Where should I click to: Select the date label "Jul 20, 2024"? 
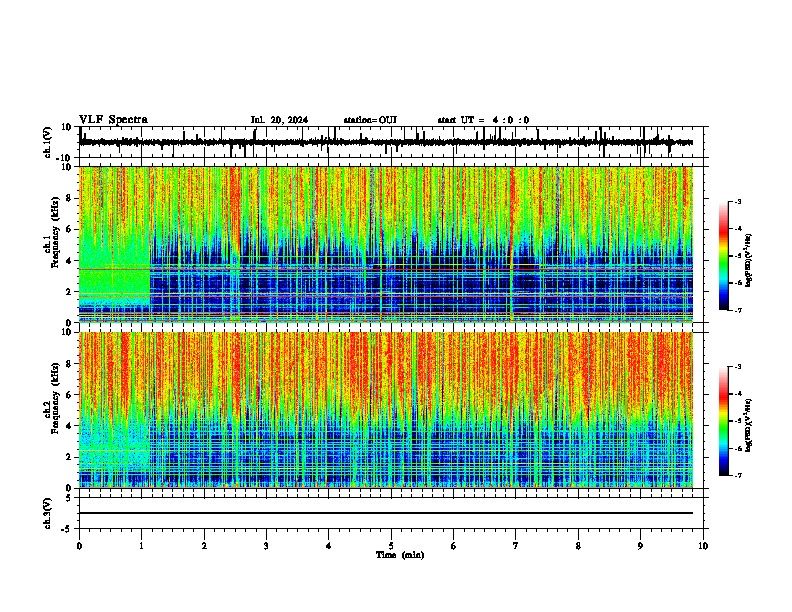[x=279, y=120]
